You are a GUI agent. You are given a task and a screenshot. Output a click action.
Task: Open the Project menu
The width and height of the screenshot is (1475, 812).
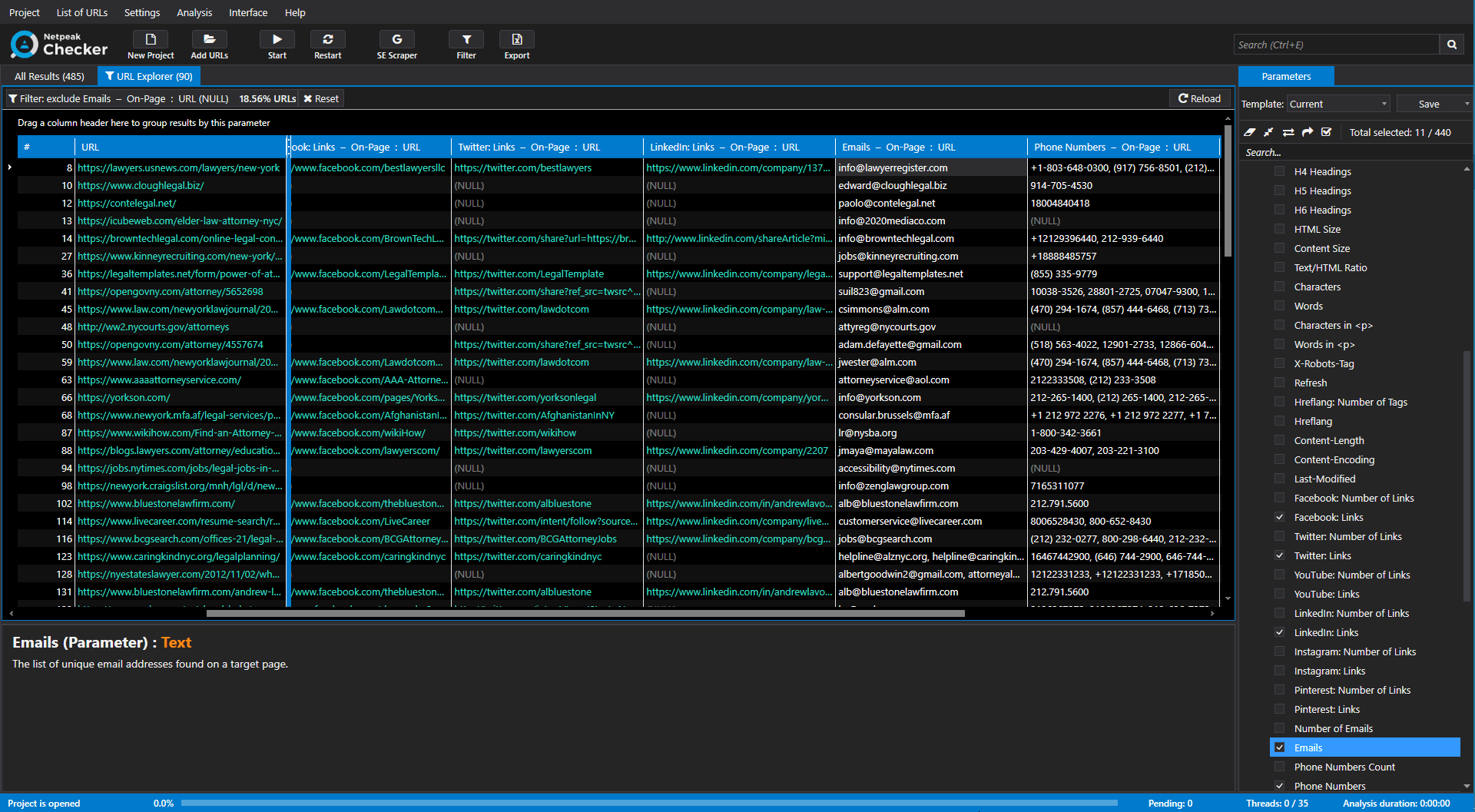[x=25, y=12]
